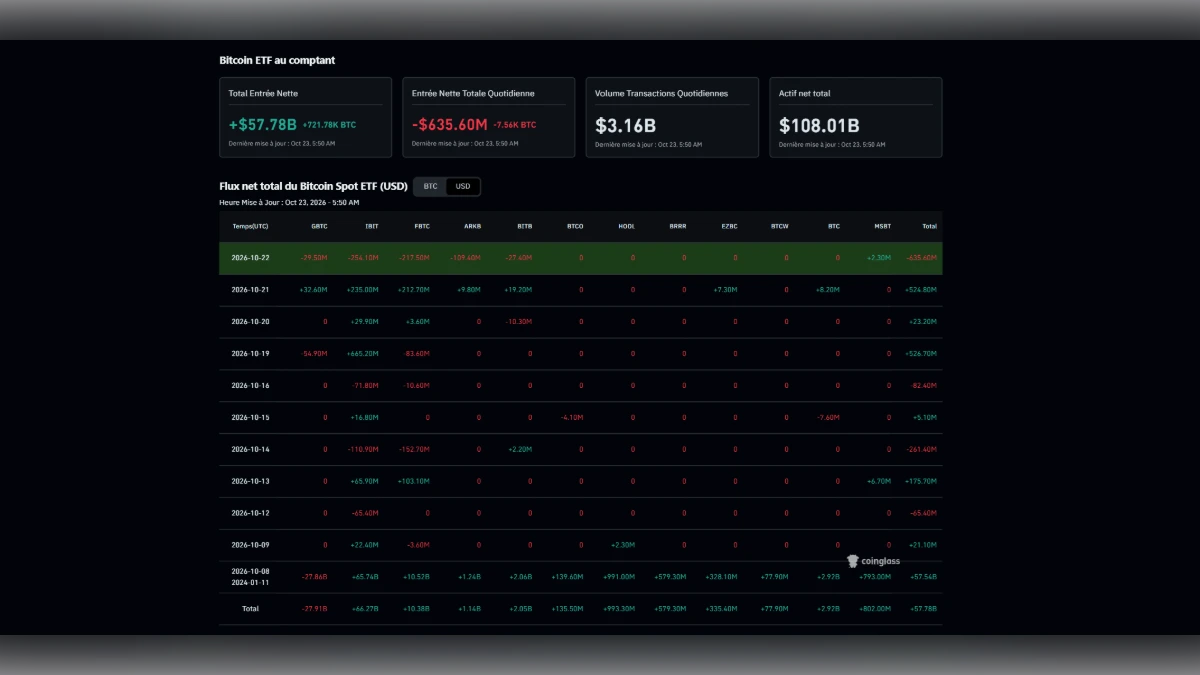Click the -217.50M FBTC cell for 2026-10-22

tap(413, 258)
